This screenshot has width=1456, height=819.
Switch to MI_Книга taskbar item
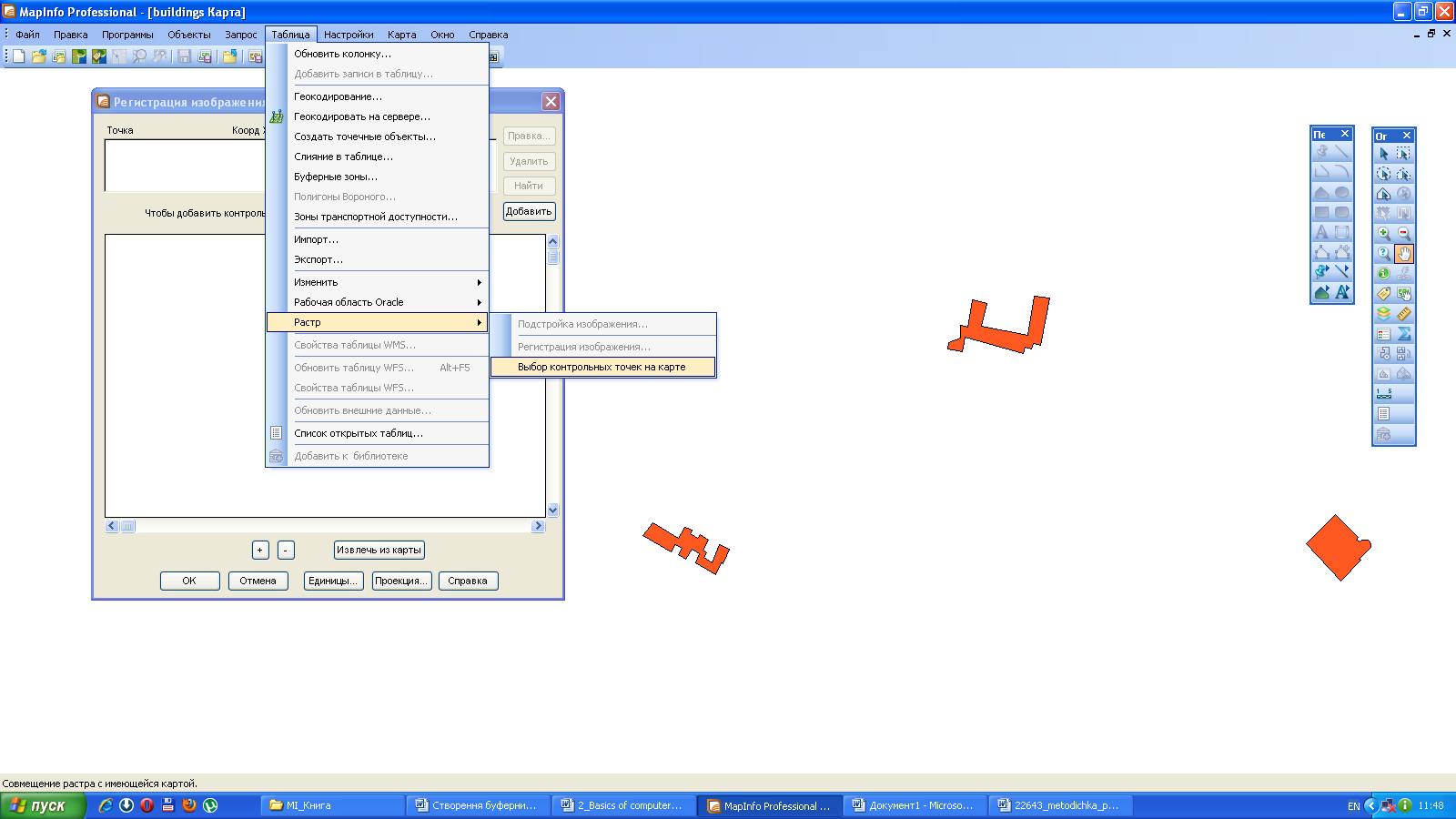click(x=333, y=805)
